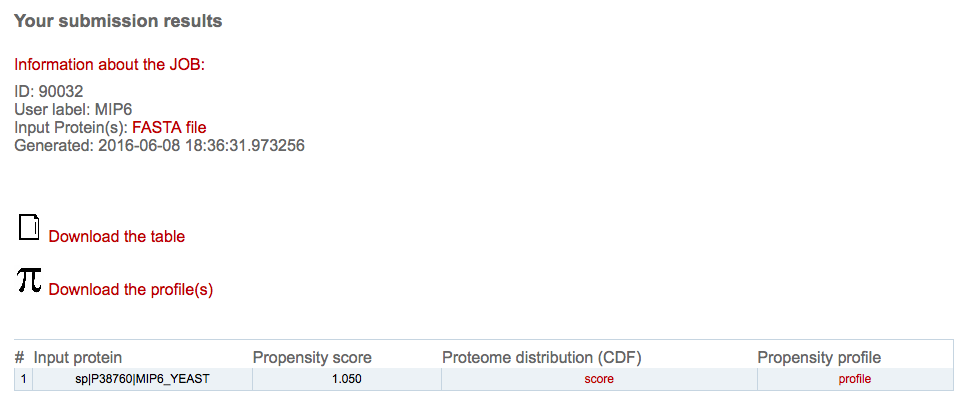Select row number 1 cell
969x408 pixels.
point(23,379)
